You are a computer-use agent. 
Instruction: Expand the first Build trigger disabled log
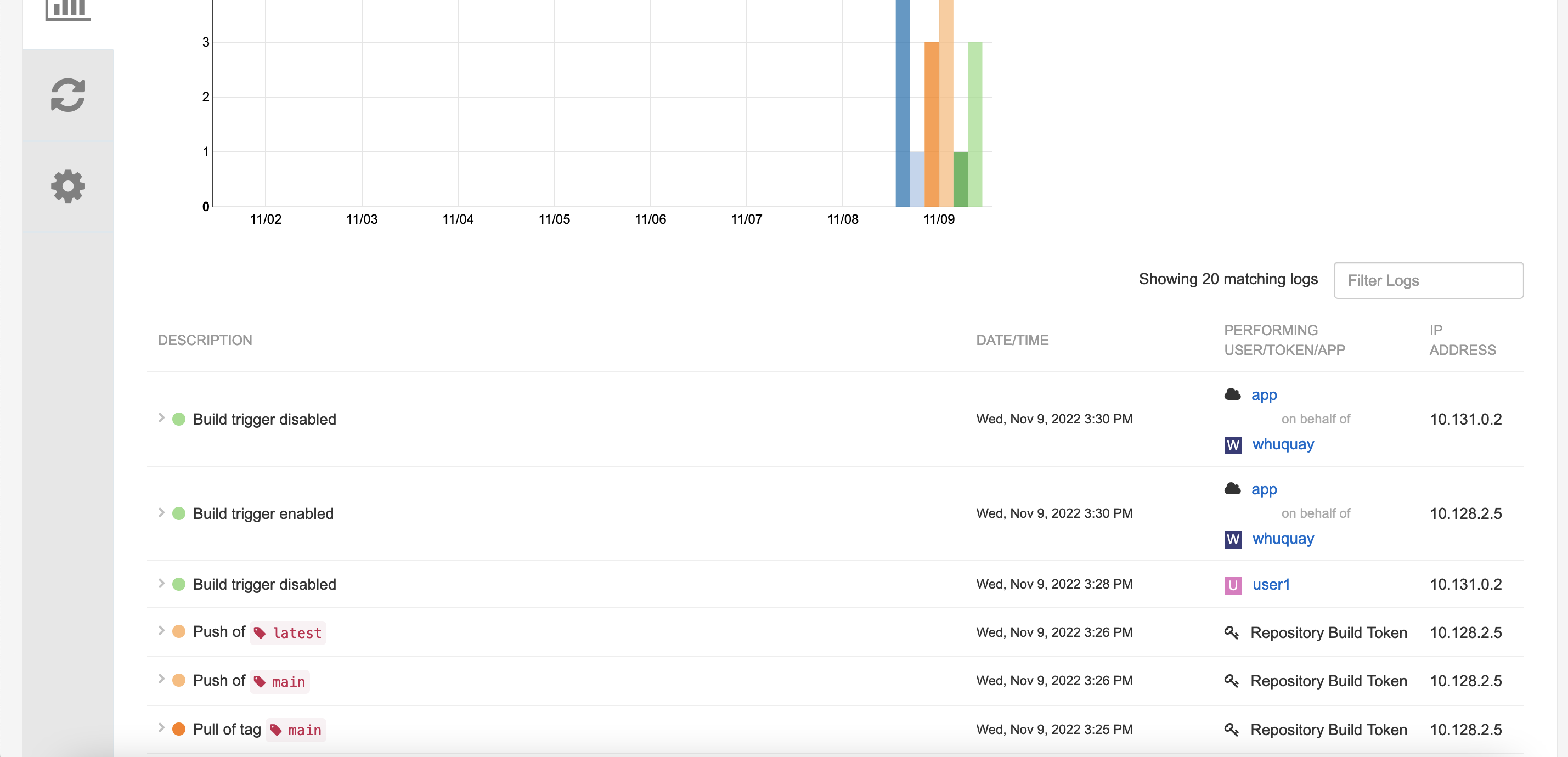click(x=161, y=418)
